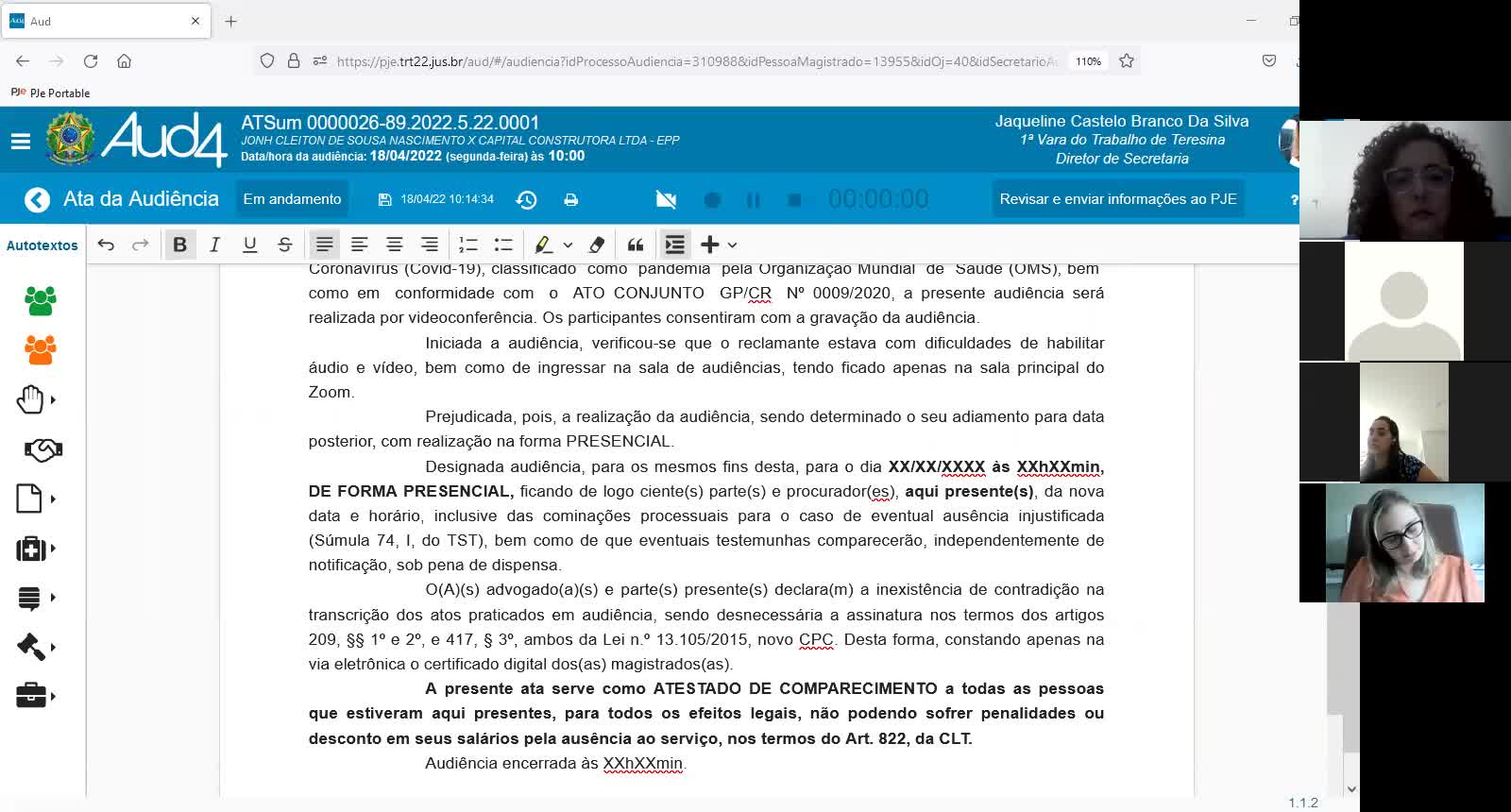Open the document sidebar menu

point(35,499)
